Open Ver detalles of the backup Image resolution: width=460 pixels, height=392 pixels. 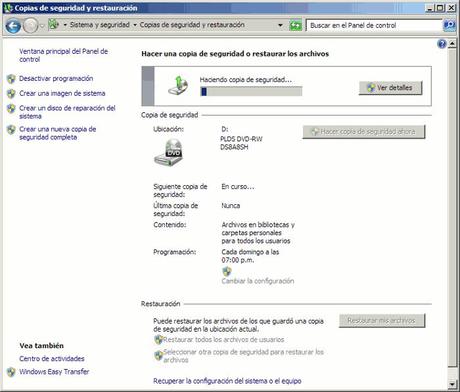pyautogui.click(x=390, y=88)
